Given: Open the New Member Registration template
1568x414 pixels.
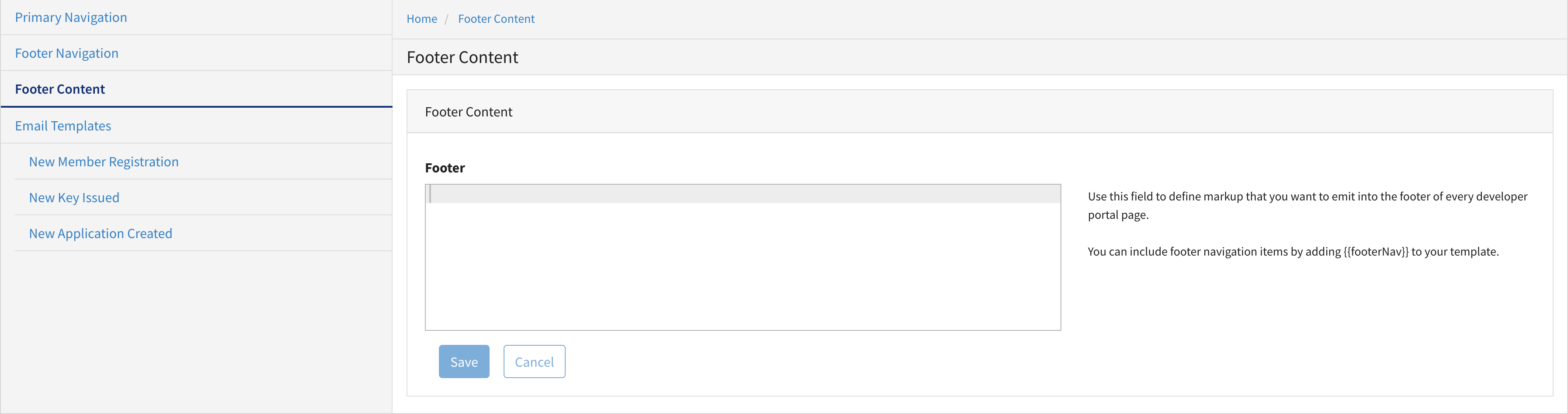Looking at the screenshot, I should (x=104, y=161).
